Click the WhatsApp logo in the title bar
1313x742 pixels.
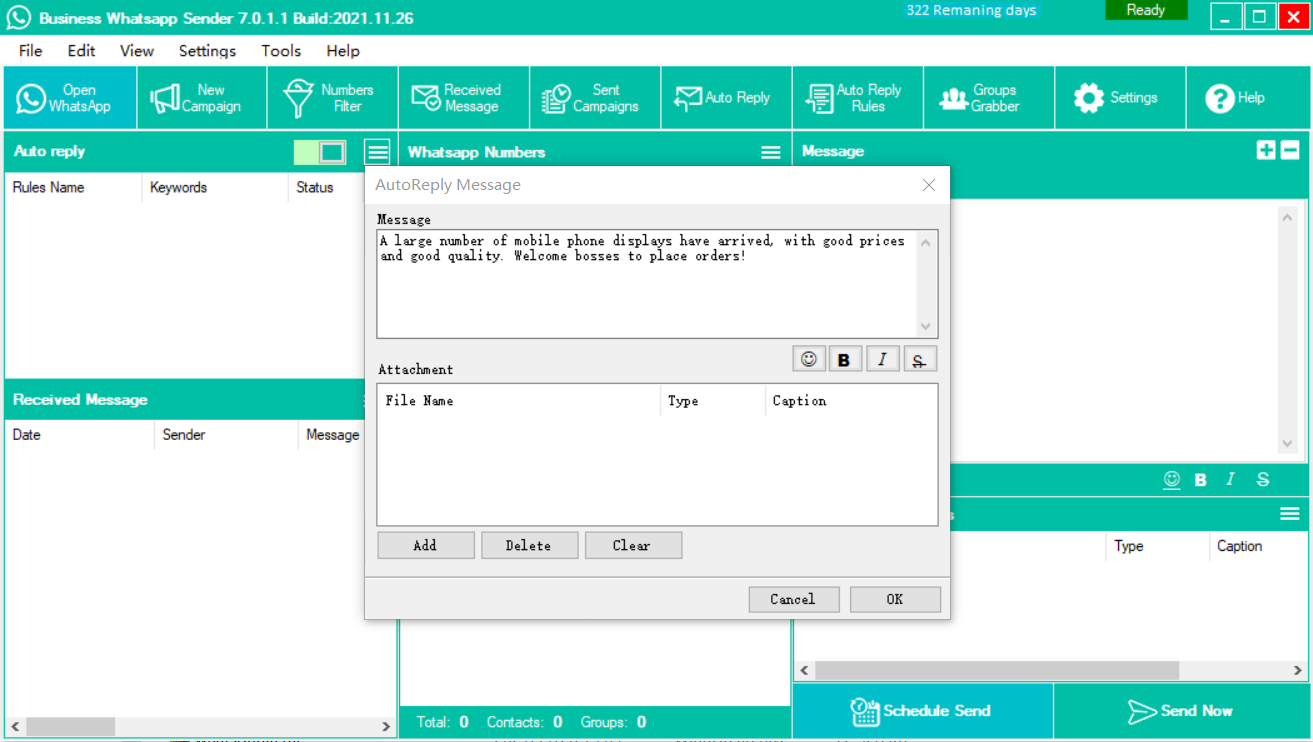18,17
